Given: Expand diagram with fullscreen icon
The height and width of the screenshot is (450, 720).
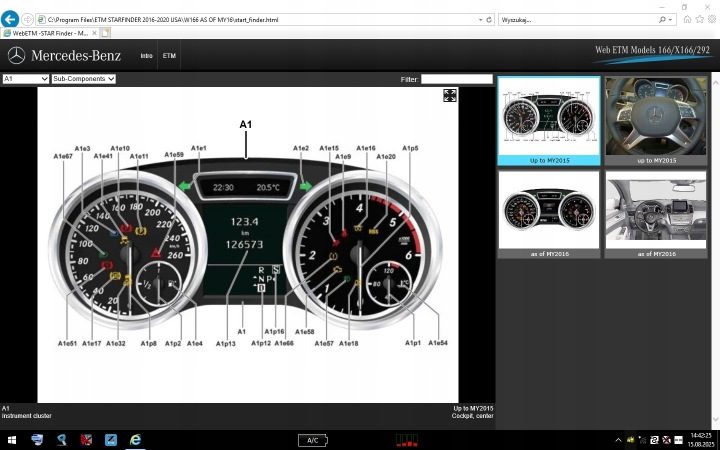Looking at the screenshot, I should click(450, 96).
